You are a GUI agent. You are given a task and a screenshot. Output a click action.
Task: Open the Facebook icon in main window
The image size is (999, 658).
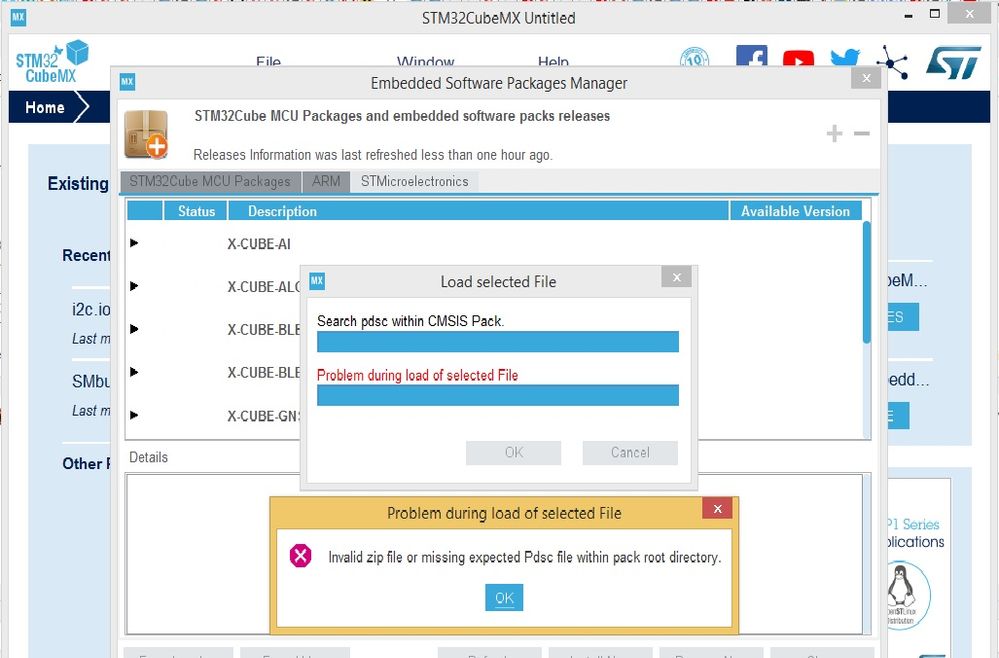pos(752,56)
